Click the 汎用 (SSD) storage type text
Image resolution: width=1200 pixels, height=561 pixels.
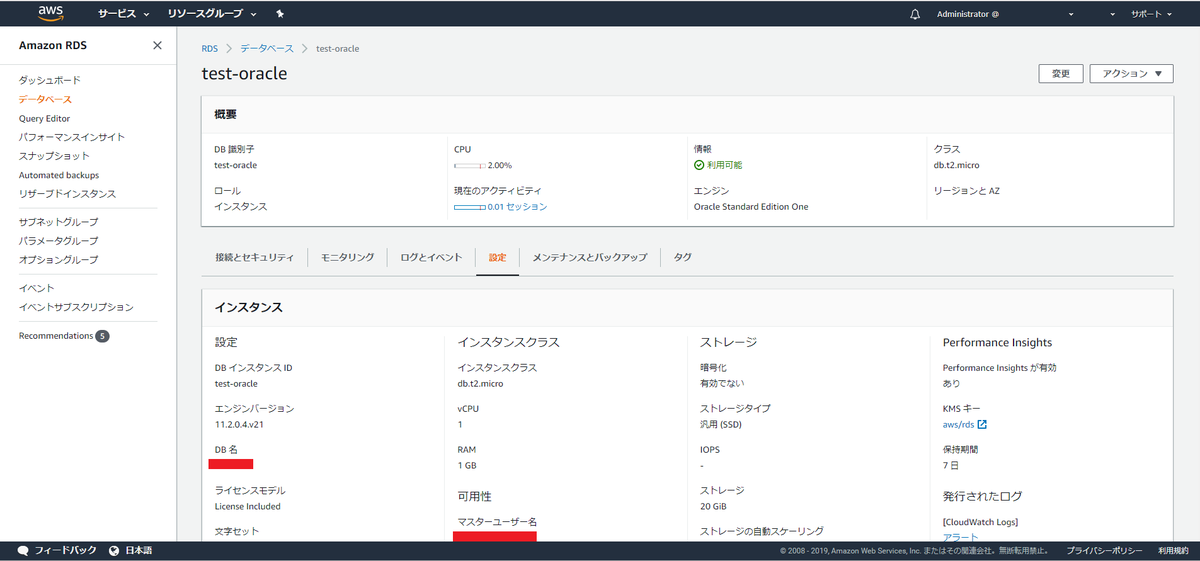point(721,424)
